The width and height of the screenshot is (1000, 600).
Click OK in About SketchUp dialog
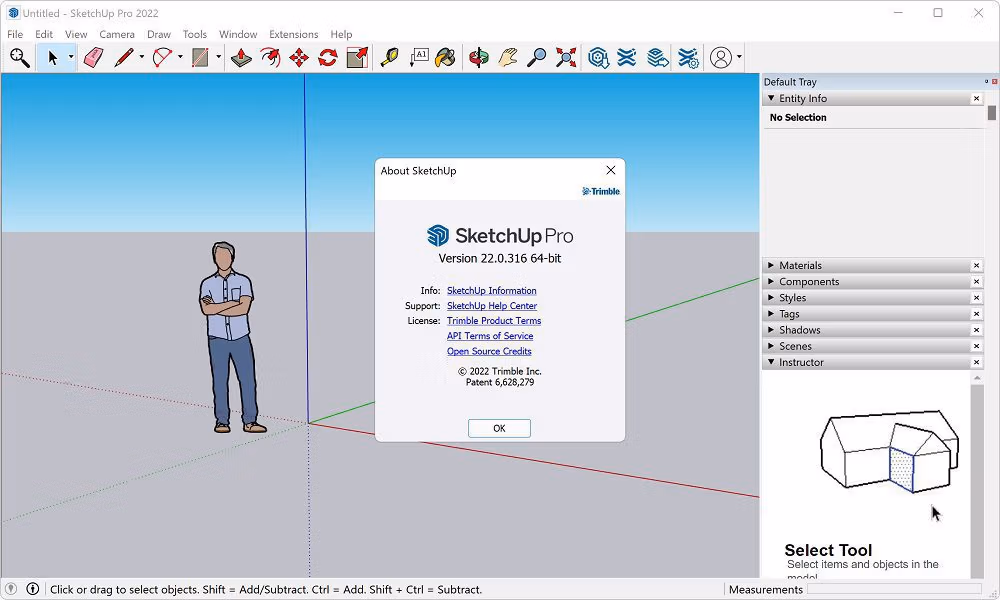pyautogui.click(x=499, y=428)
